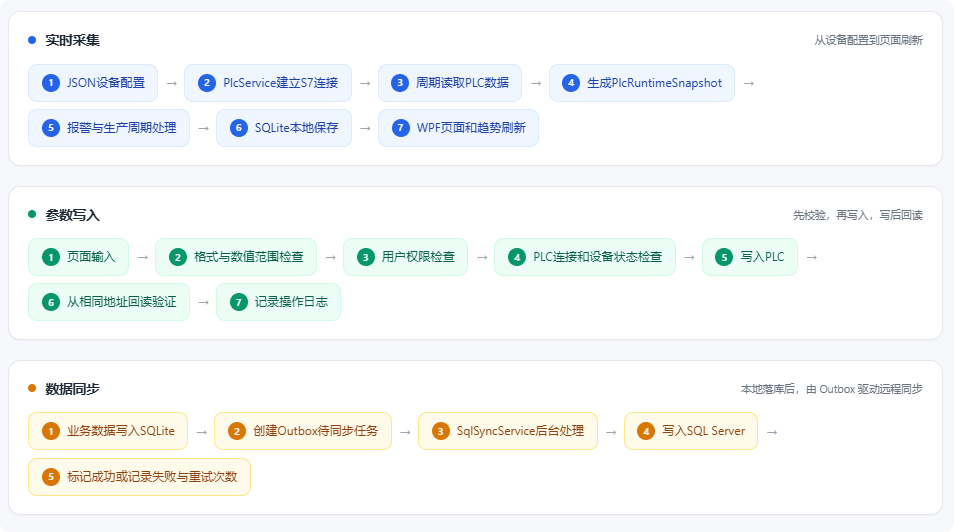Click the 记录操作日志 step
954x532 pixels.
tap(278, 302)
